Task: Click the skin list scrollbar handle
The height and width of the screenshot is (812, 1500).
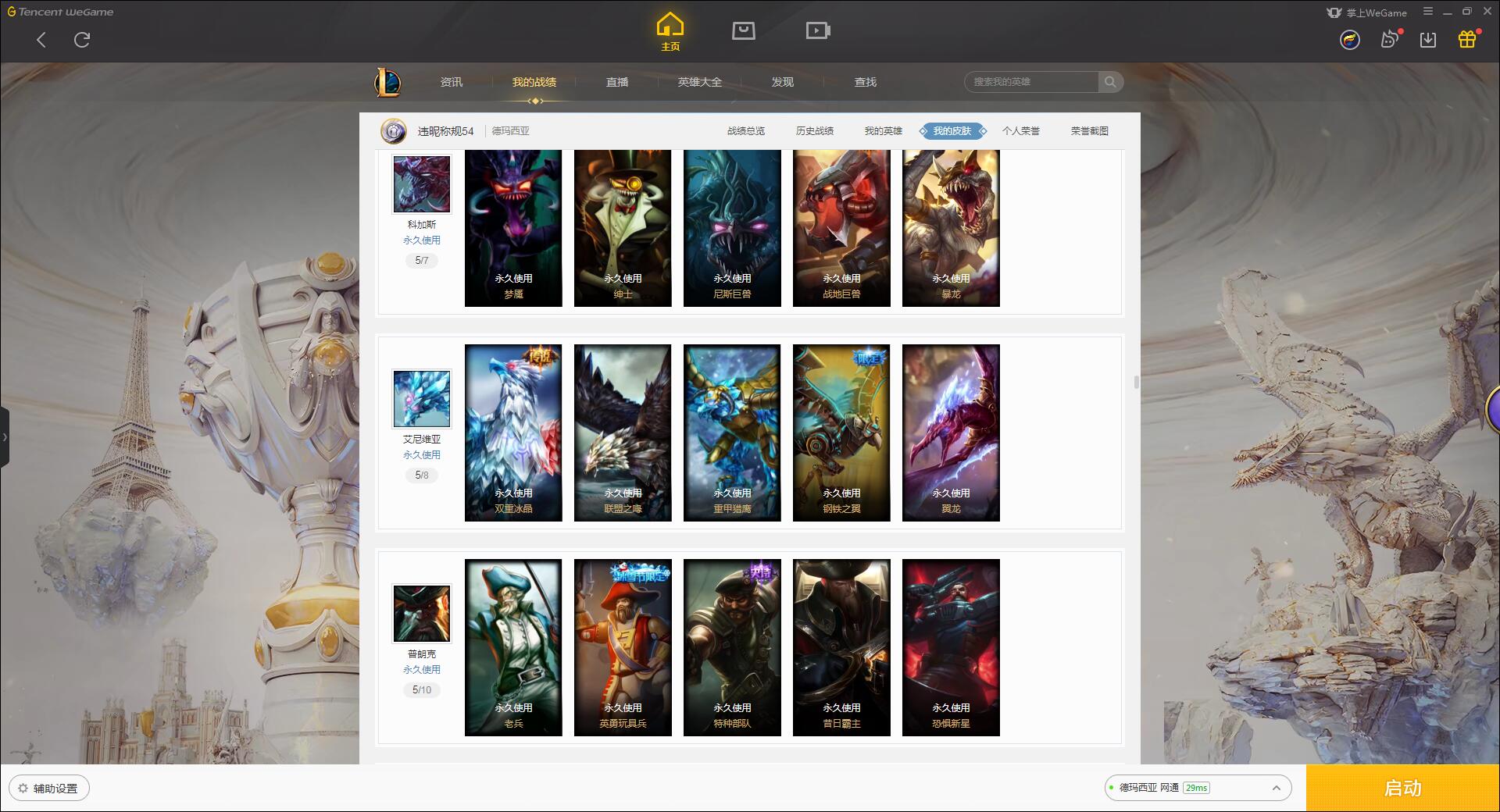Action: click(1136, 382)
